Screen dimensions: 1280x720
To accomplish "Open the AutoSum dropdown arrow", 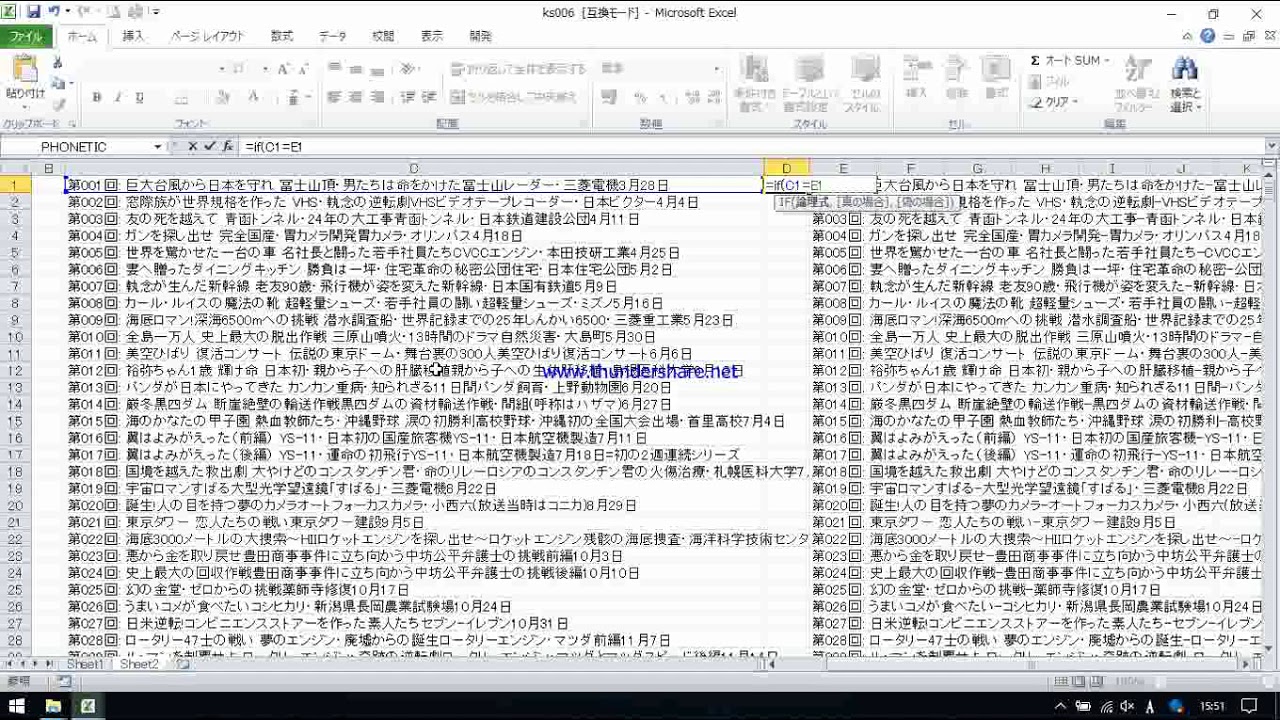I will point(1108,61).
